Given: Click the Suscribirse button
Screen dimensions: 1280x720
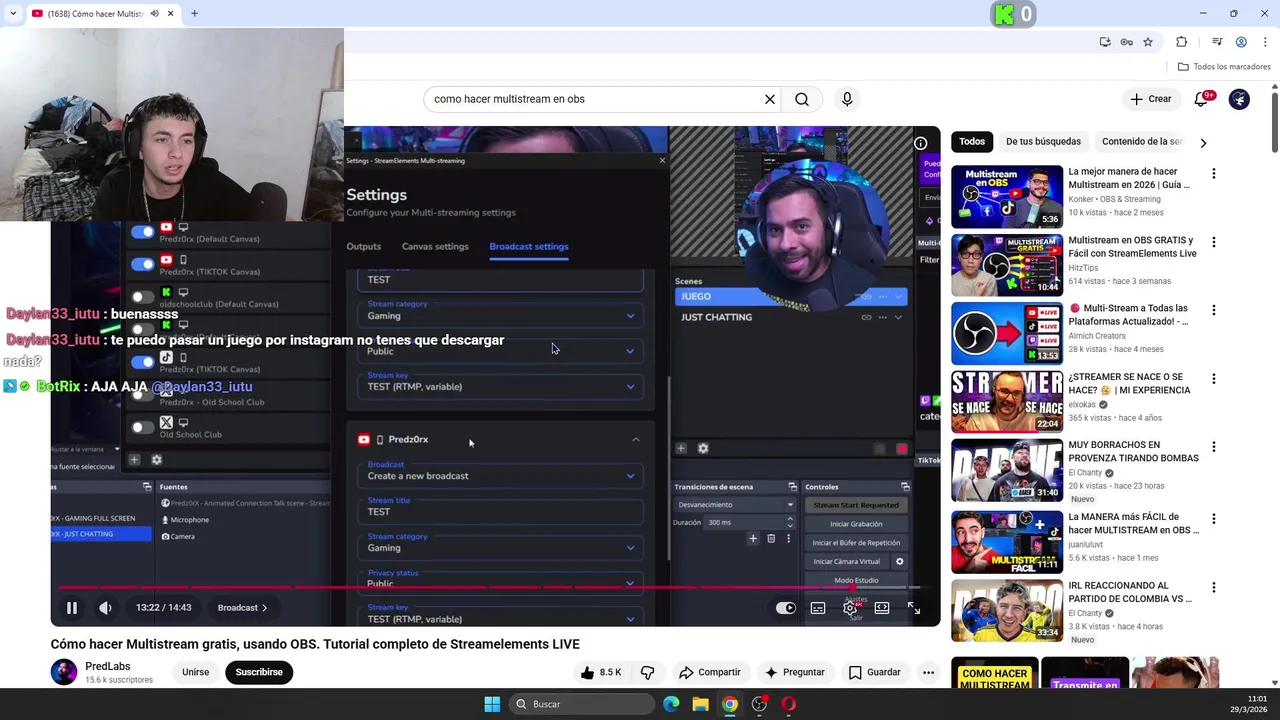Looking at the screenshot, I should (259, 672).
